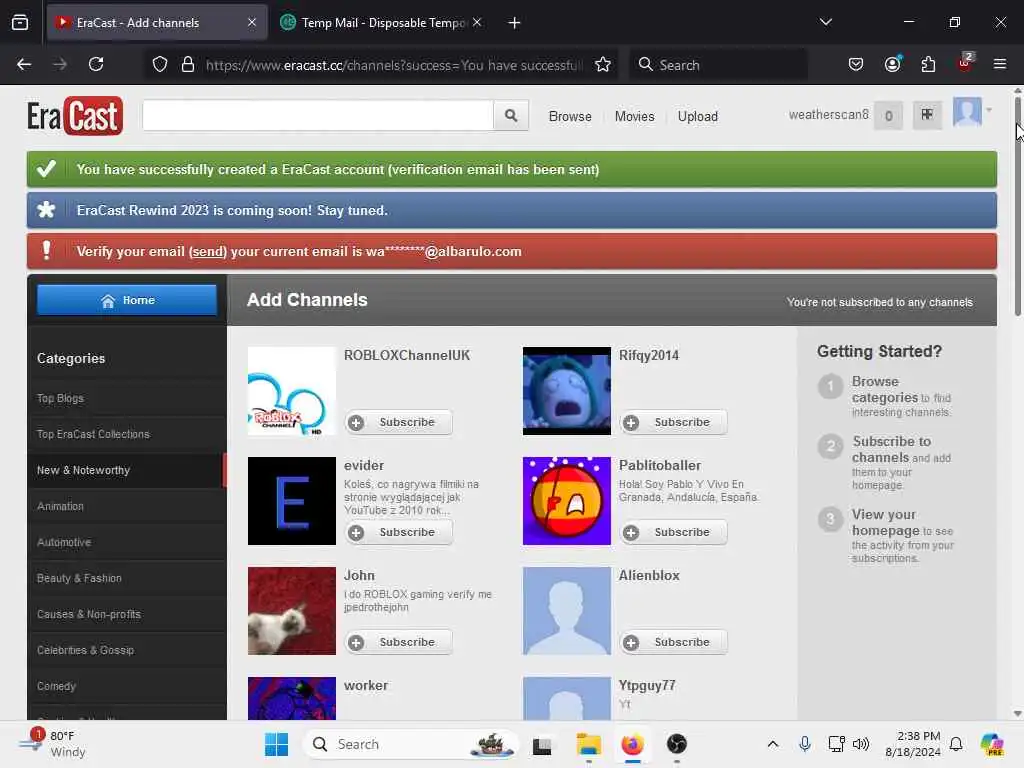Open the Movies page
This screenshot has width=1024, height=768.
point(634,116)
